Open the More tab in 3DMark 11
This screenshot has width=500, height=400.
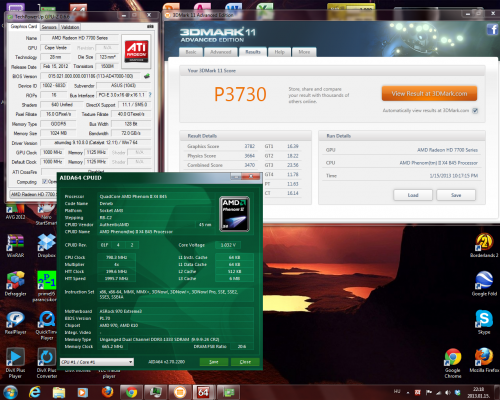click(304, 52)
